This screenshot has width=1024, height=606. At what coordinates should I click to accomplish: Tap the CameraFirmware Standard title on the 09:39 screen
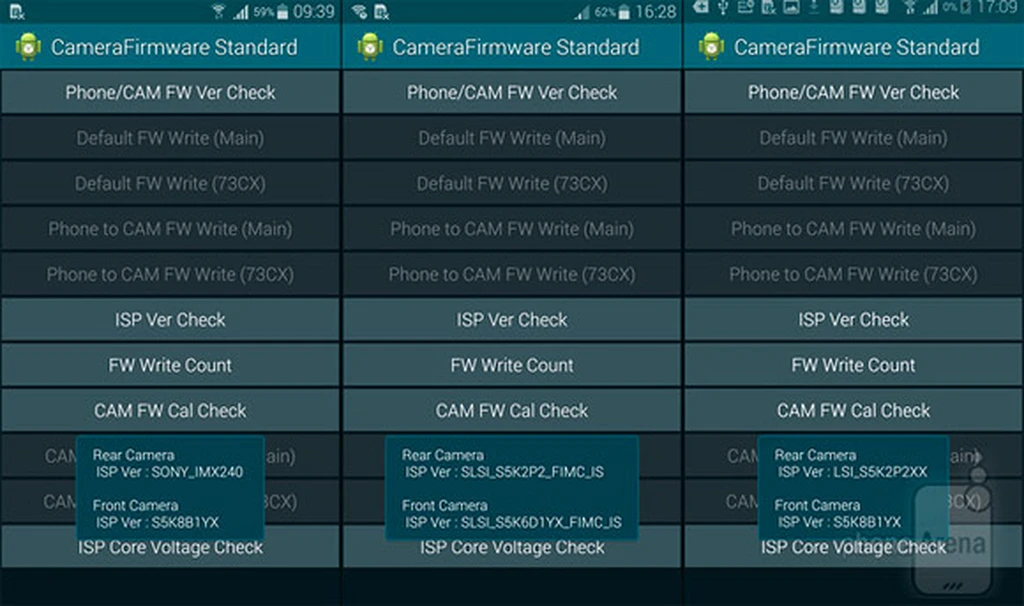click(174, 47)
